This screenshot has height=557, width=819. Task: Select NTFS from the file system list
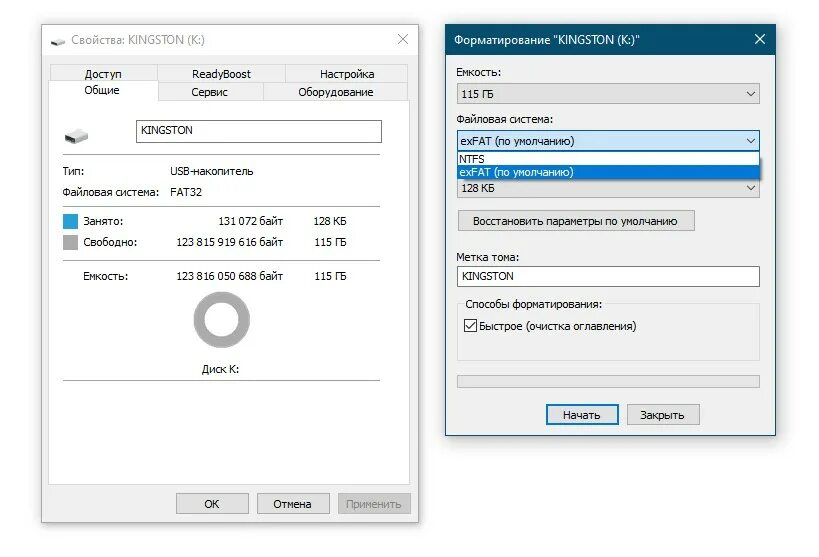[608, 159]
